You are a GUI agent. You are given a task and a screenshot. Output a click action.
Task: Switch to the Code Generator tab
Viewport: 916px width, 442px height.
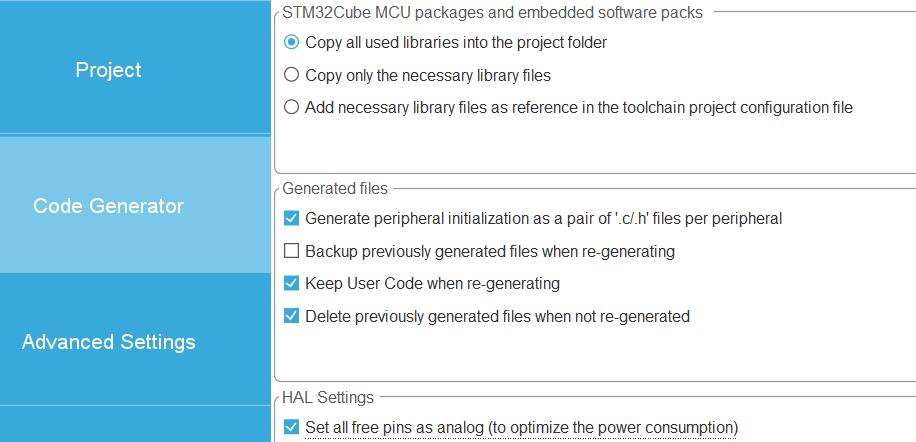click(109, 206)
